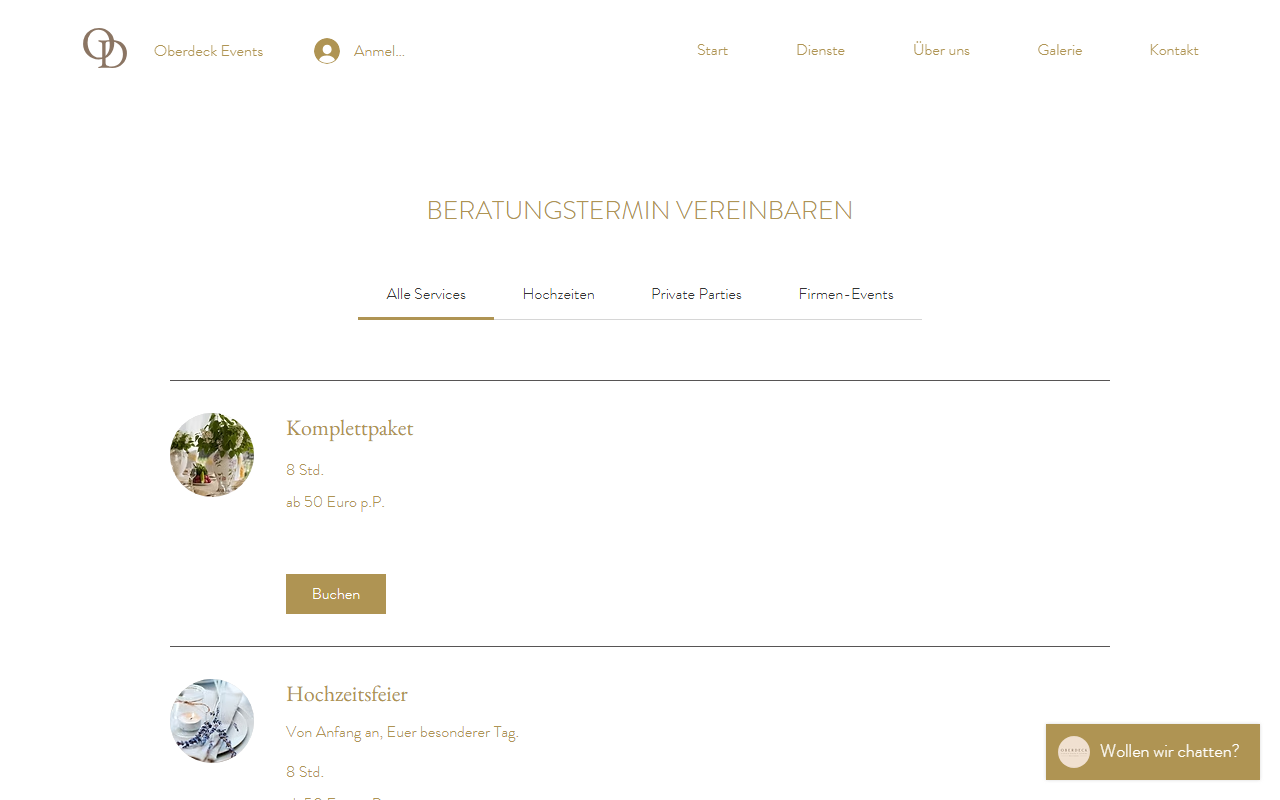Click the user account avatar icon
This screenshot has height=800, width=1280.
[x=327, y=51]
